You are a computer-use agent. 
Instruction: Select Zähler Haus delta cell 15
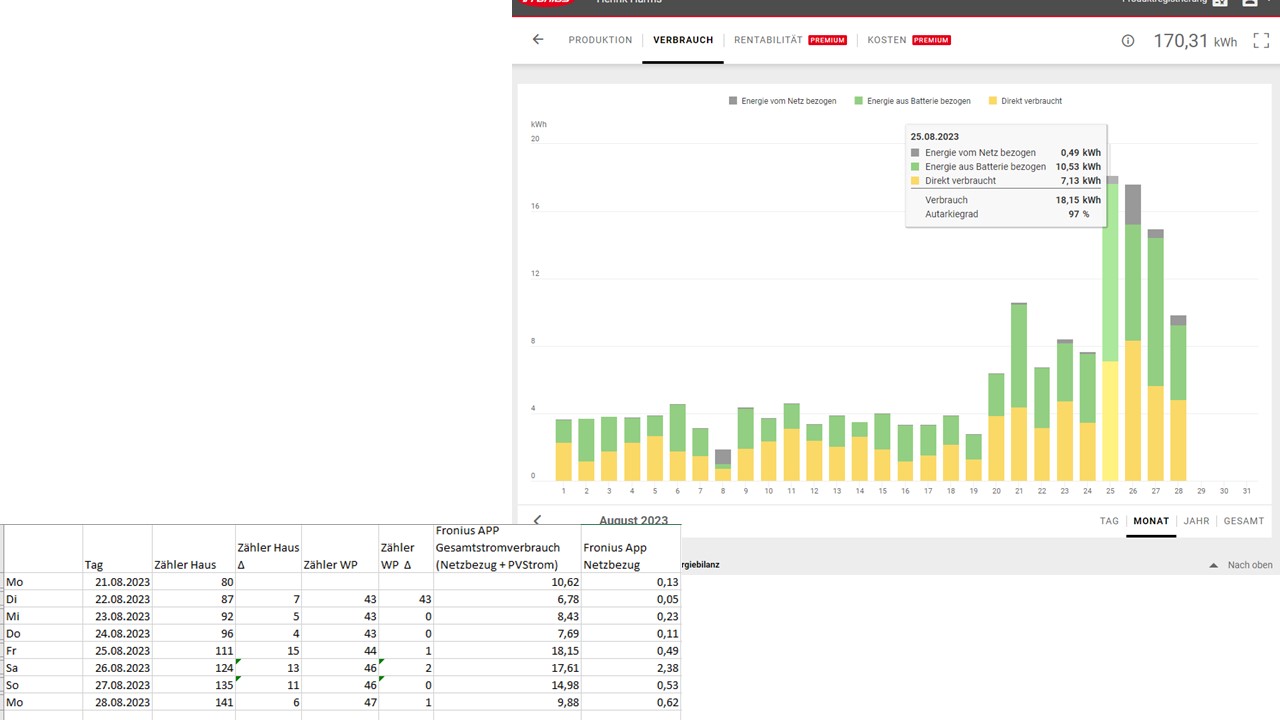click(268, 650)
